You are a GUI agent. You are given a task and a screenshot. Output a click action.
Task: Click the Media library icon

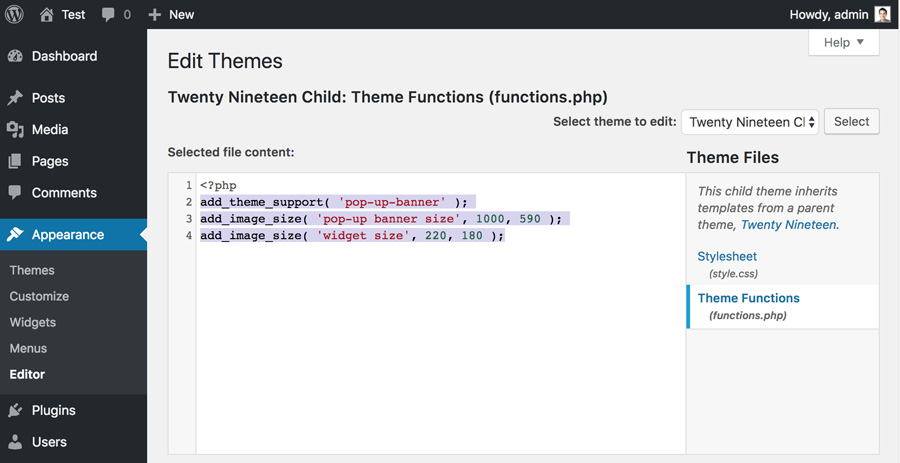click(x=15, y=130)
